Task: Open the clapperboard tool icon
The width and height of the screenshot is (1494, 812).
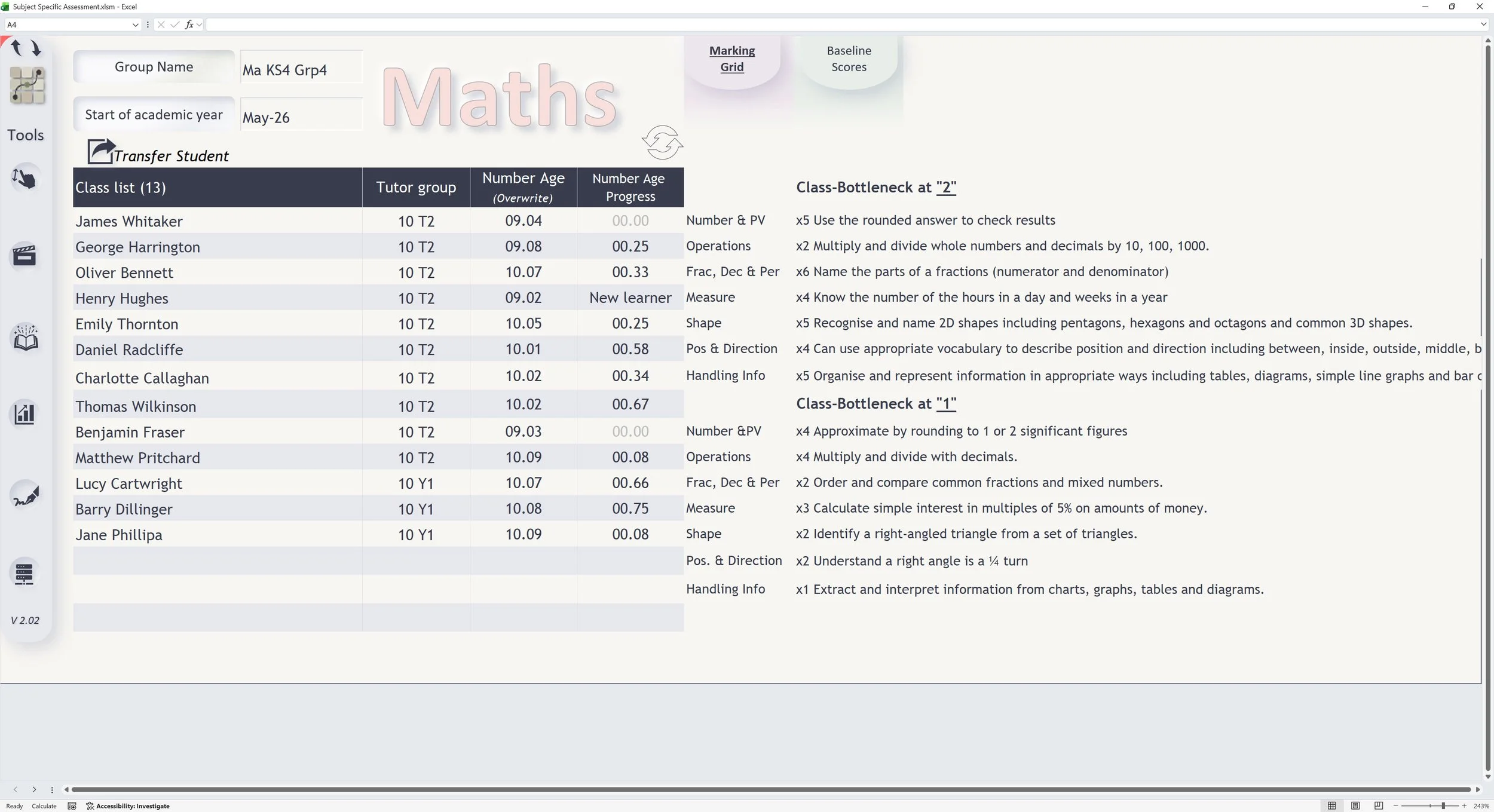Action: click(x=25, y=255)
